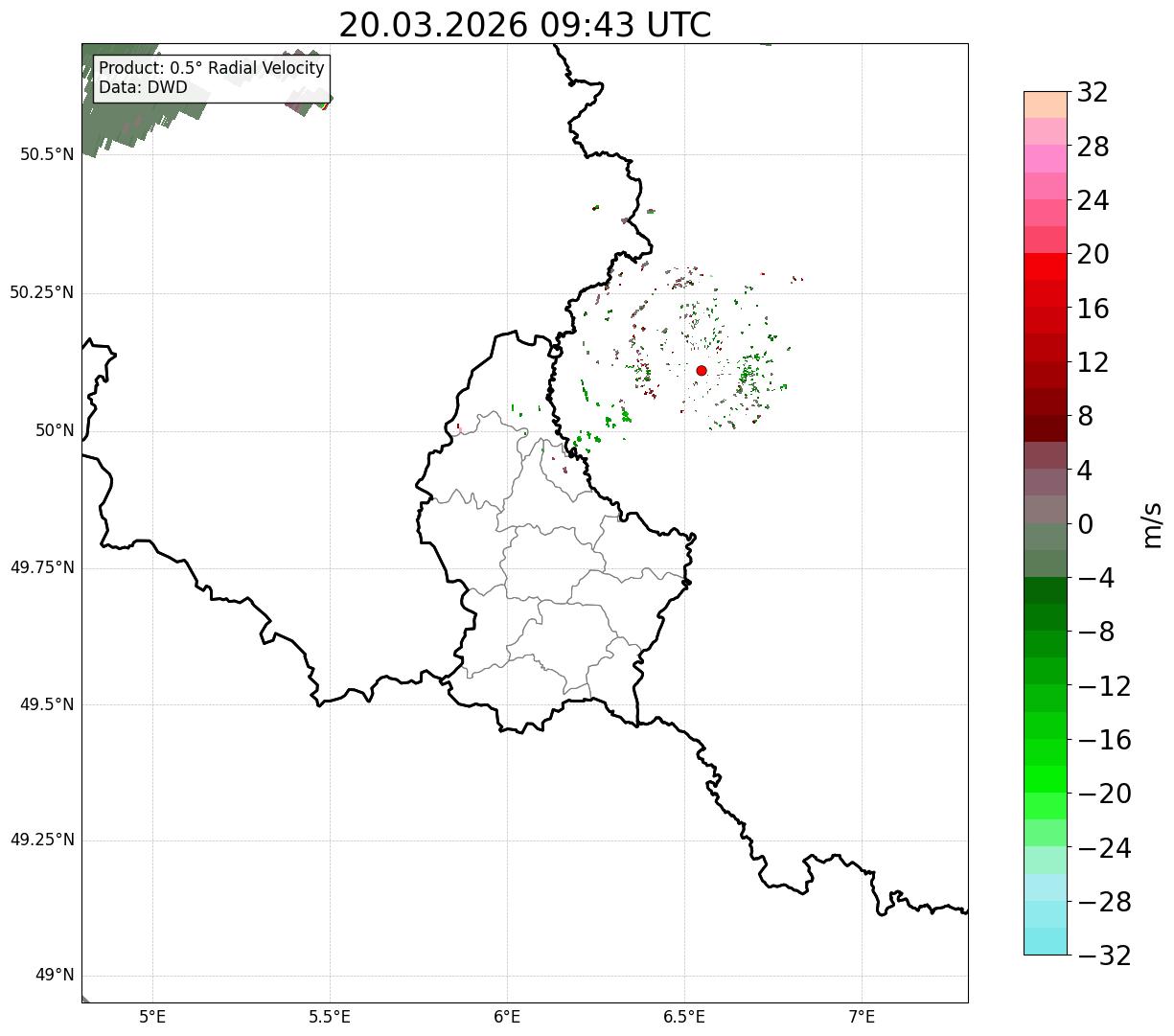Click the cyan bottom swatch of the colorbar

coord(1046,941)
